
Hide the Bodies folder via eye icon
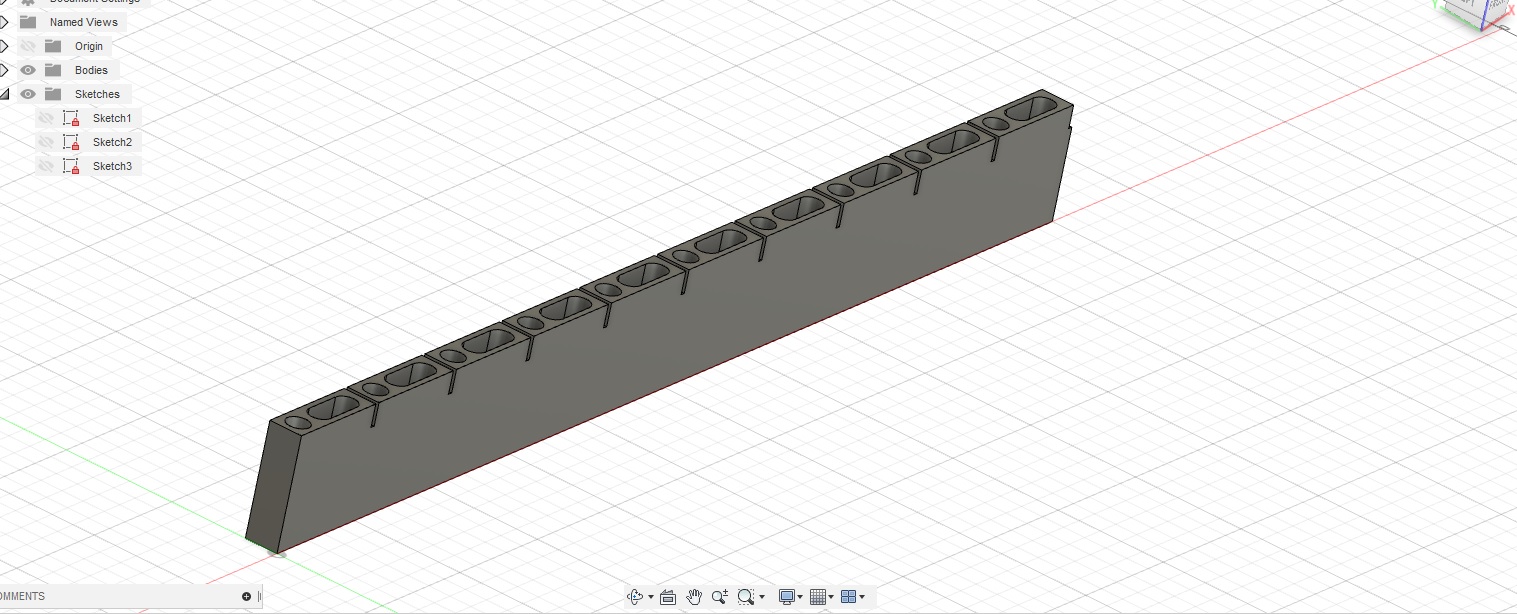(x=28, y=70)
